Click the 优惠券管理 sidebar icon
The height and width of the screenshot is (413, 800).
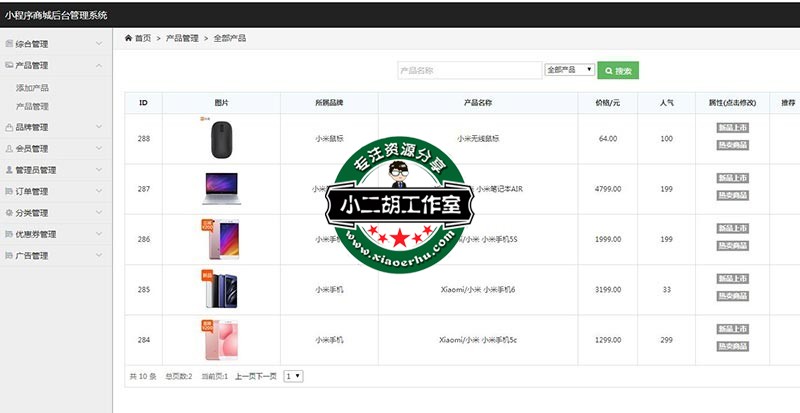(9, 234)
